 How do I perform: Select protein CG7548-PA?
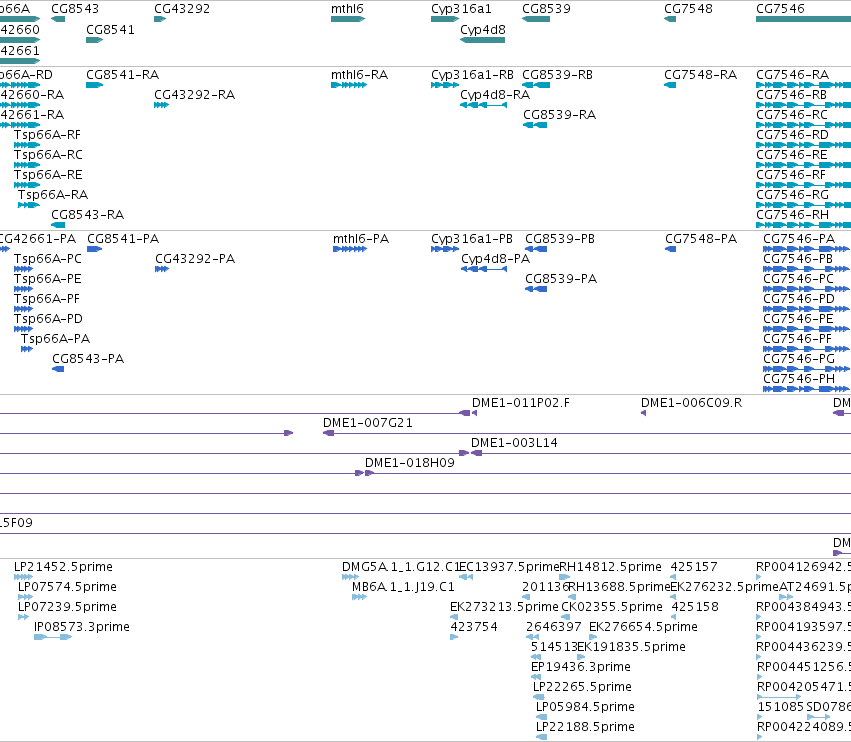pyautogui.click(x=701, y=239)
